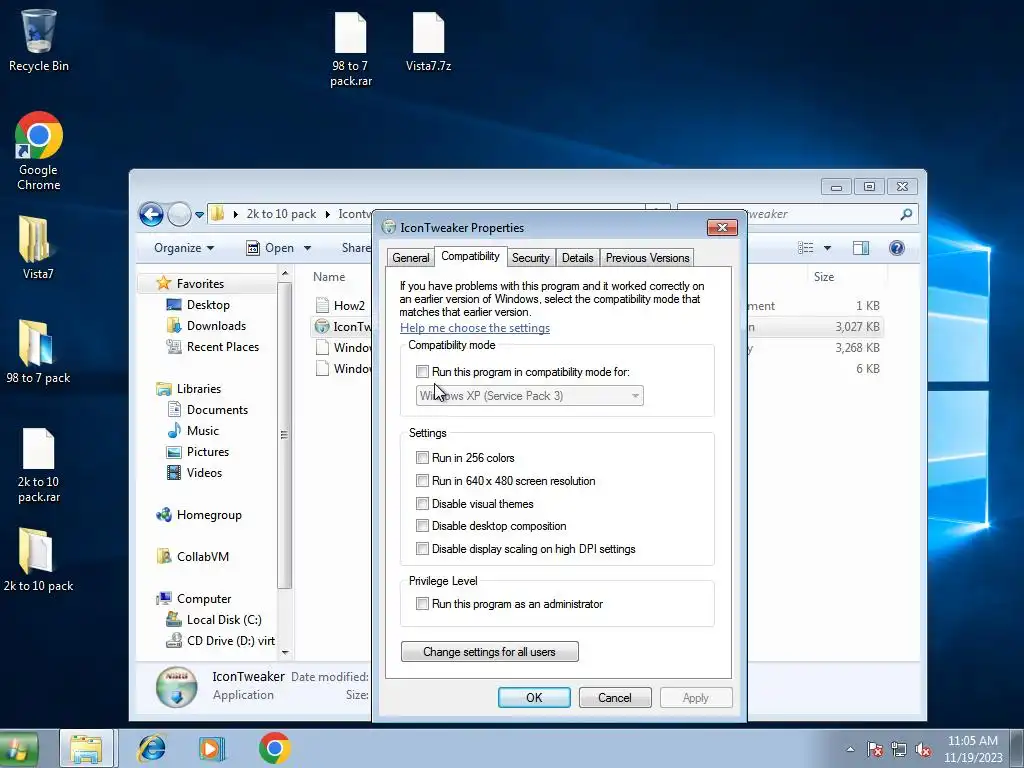This screenshot has height=768, width=1024.
Task: Open the Windows XP (Service Pack 3) dropdown
Action: [530, 396]
